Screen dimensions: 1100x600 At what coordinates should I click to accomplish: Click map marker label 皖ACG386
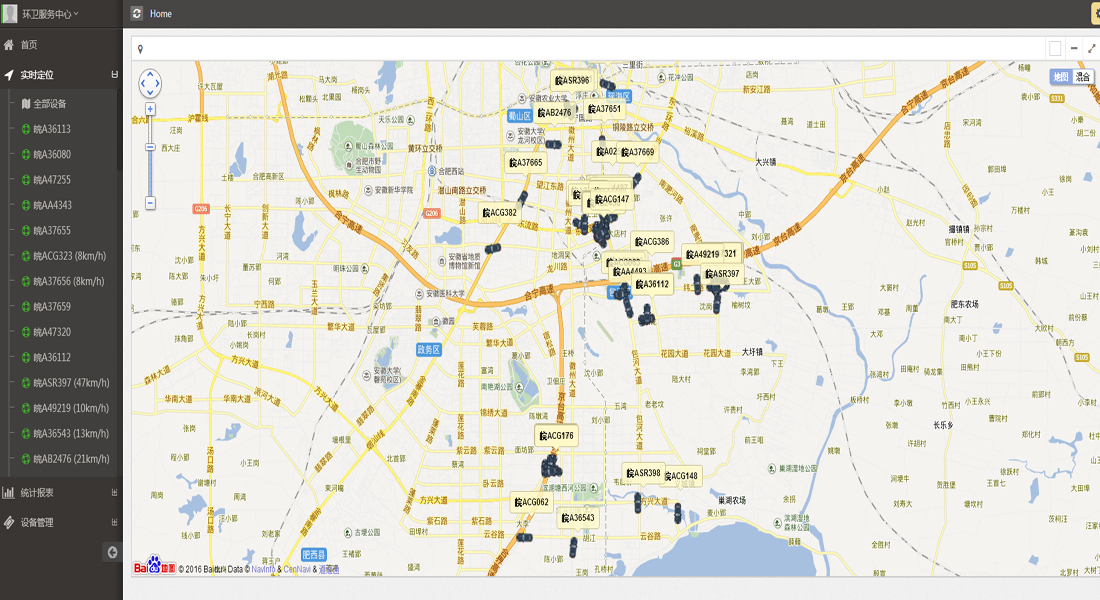pyautogui.click(x=652, y=241)
